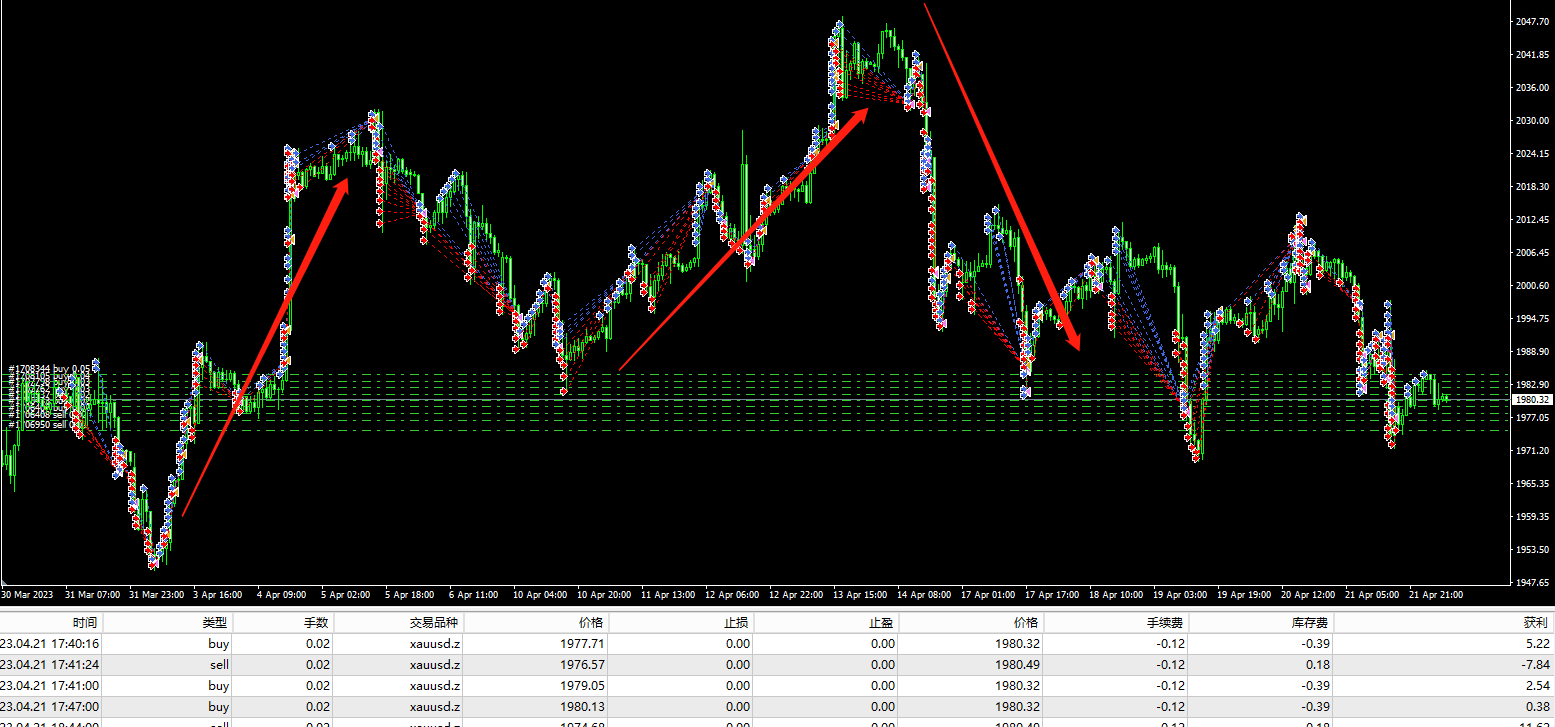Click the 2000.60 label on price scale
This screenshot has width=1555, height=727.
click(1533, 285)
